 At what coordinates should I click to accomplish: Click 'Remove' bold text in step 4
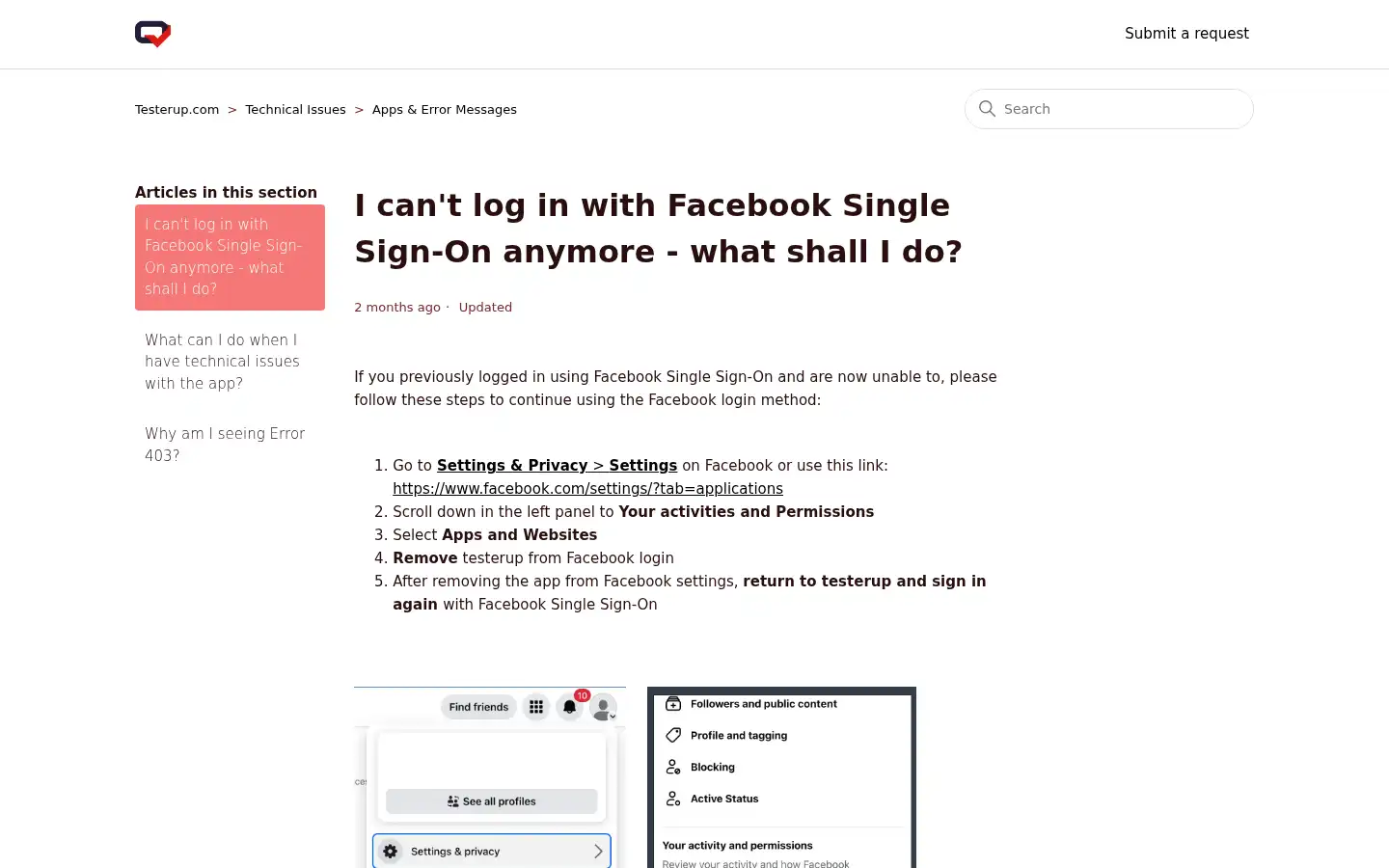point(424,558)
